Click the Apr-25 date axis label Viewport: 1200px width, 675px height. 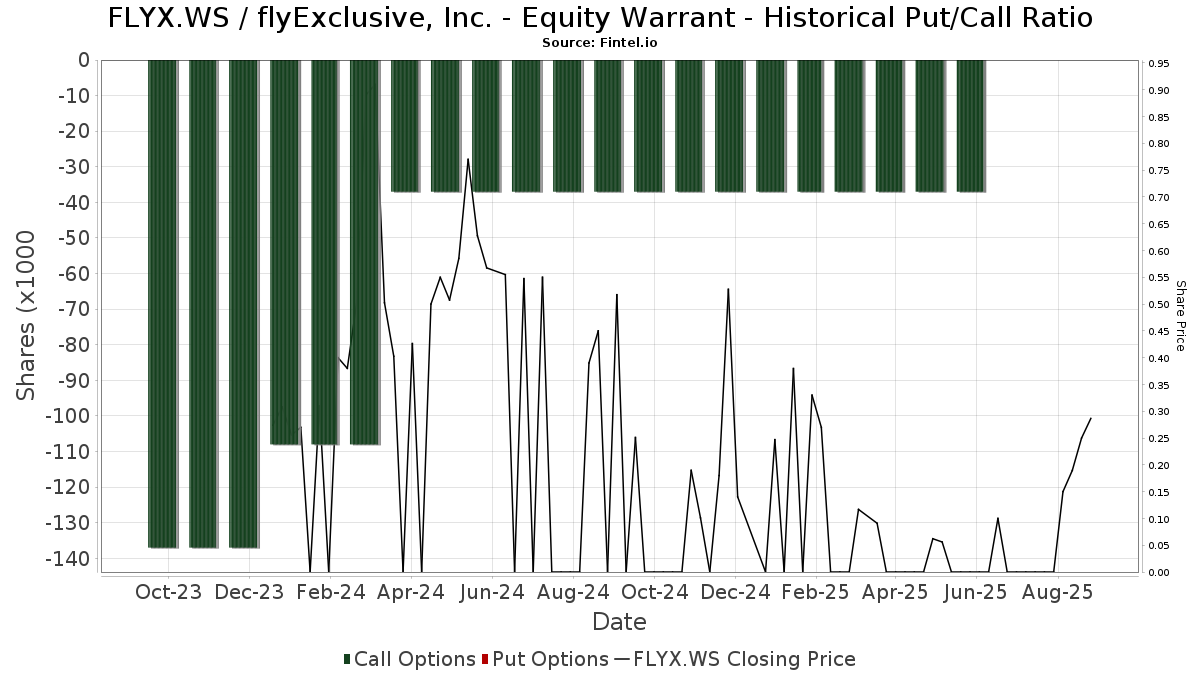(x=895, y=592)
